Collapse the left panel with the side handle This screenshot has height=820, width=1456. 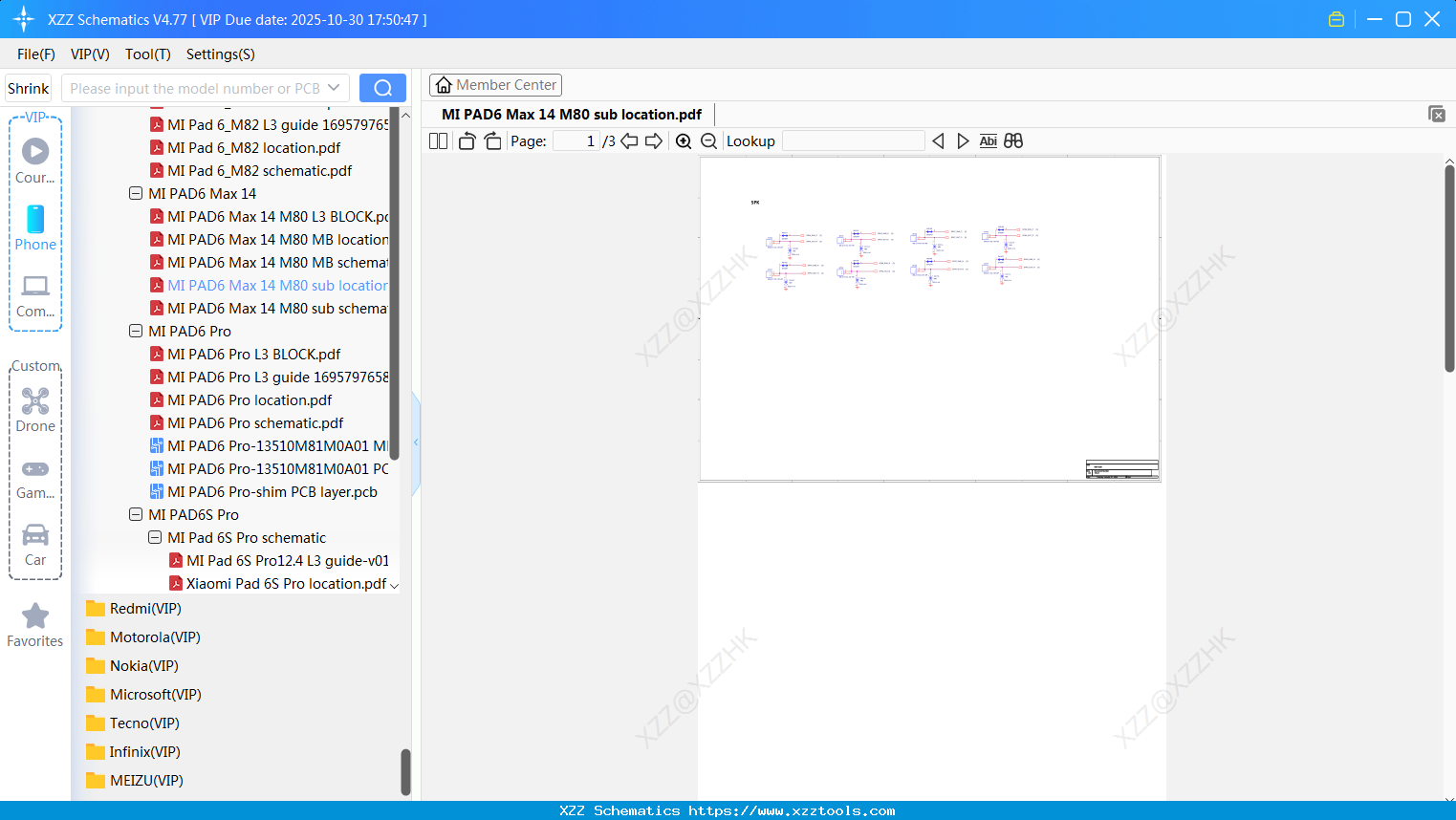[416, 442]
